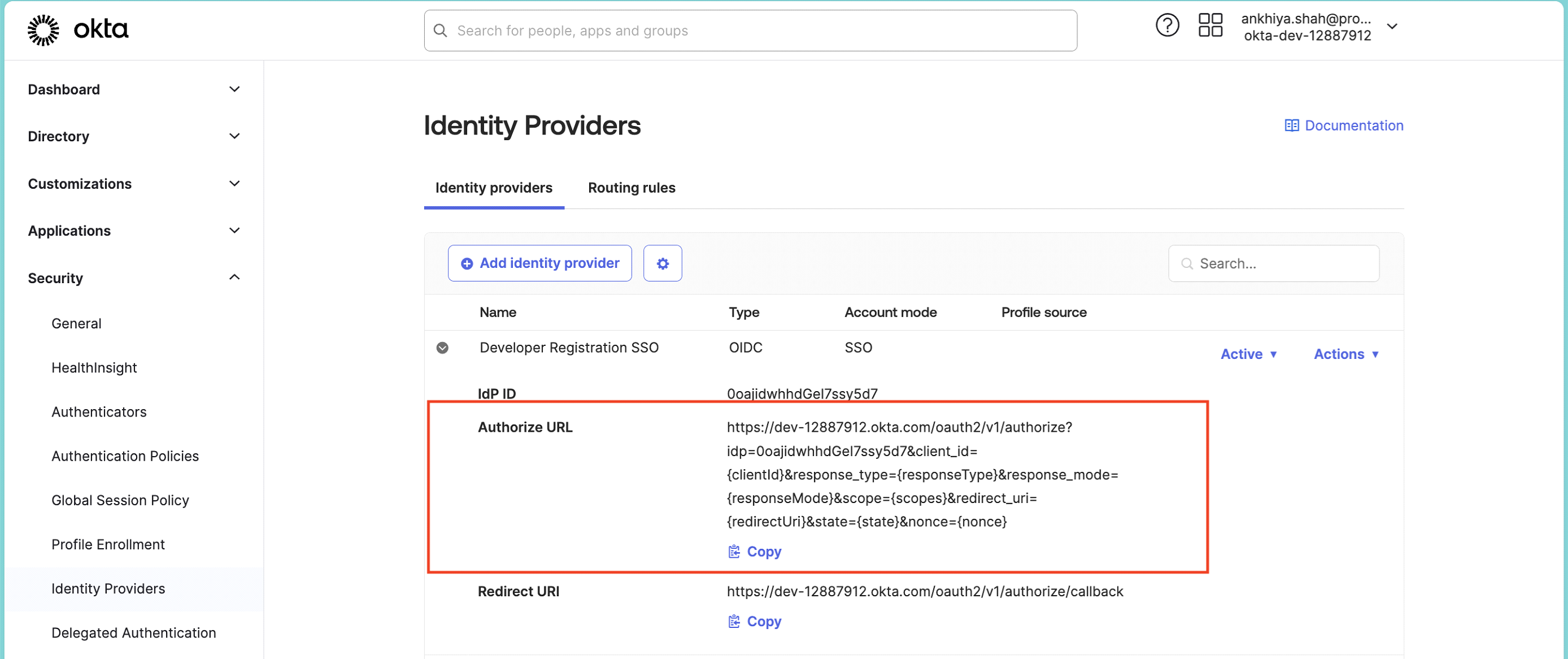The height and width of the screenshot is (659, 1568).
Task: Switch to the Routing rules tab
Action: [x=631, y=188]
